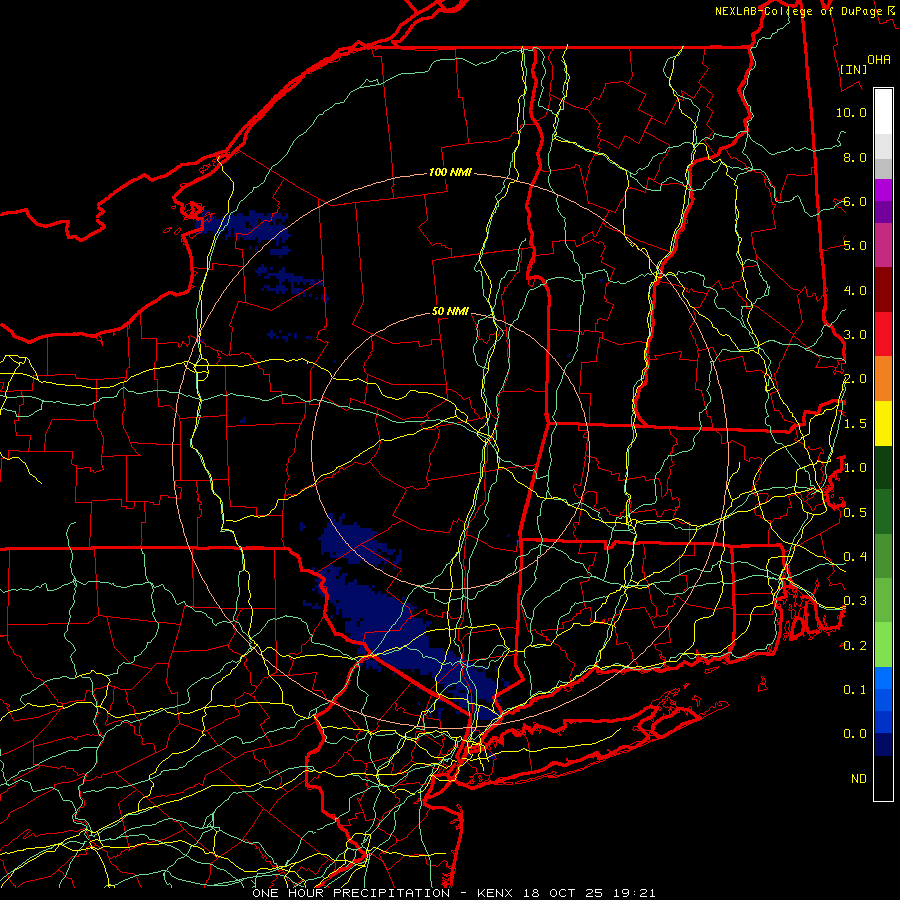Click the 'ND' no-data label
This screenshot has height=900, width=900.
click(859, 778)
